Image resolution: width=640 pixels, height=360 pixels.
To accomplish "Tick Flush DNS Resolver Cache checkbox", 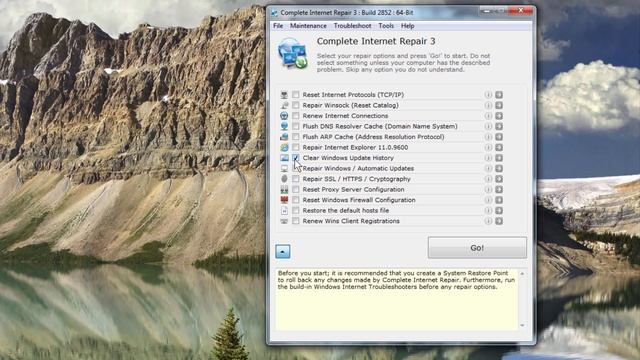I will click(x=296, y=127).
